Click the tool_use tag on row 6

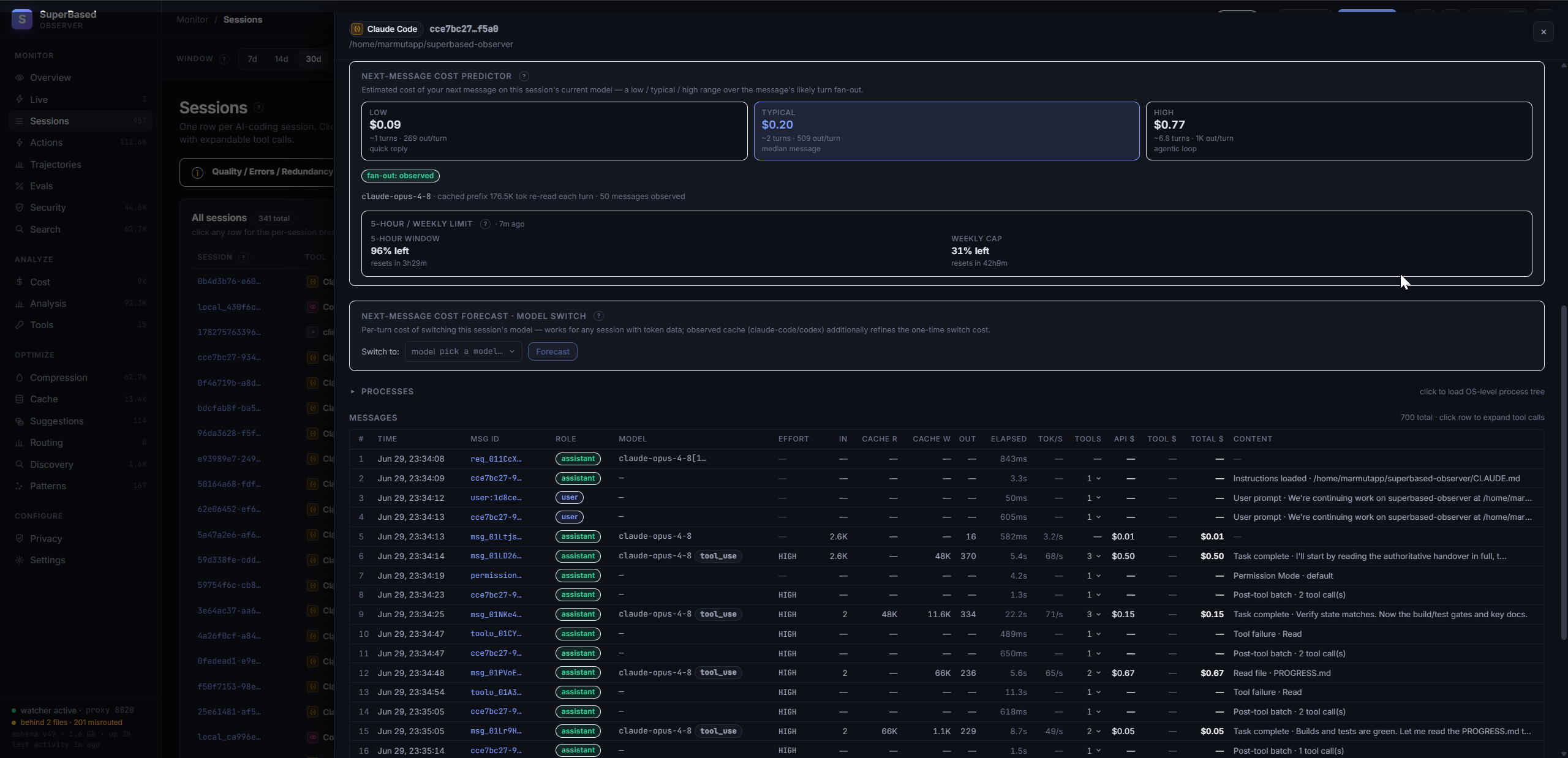pos(718,556)
